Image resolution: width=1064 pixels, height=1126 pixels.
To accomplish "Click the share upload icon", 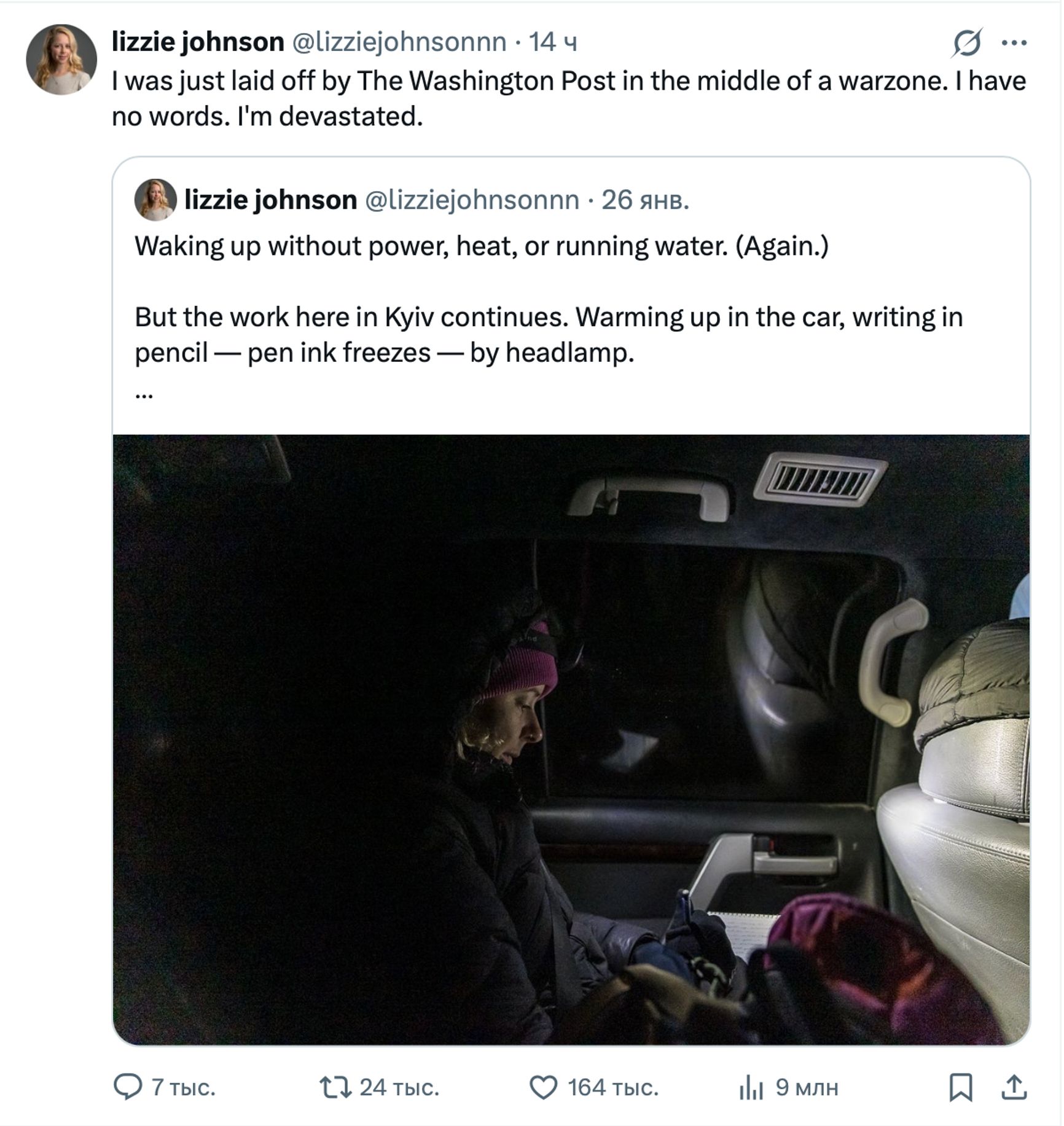I will click(1014, 1087).
